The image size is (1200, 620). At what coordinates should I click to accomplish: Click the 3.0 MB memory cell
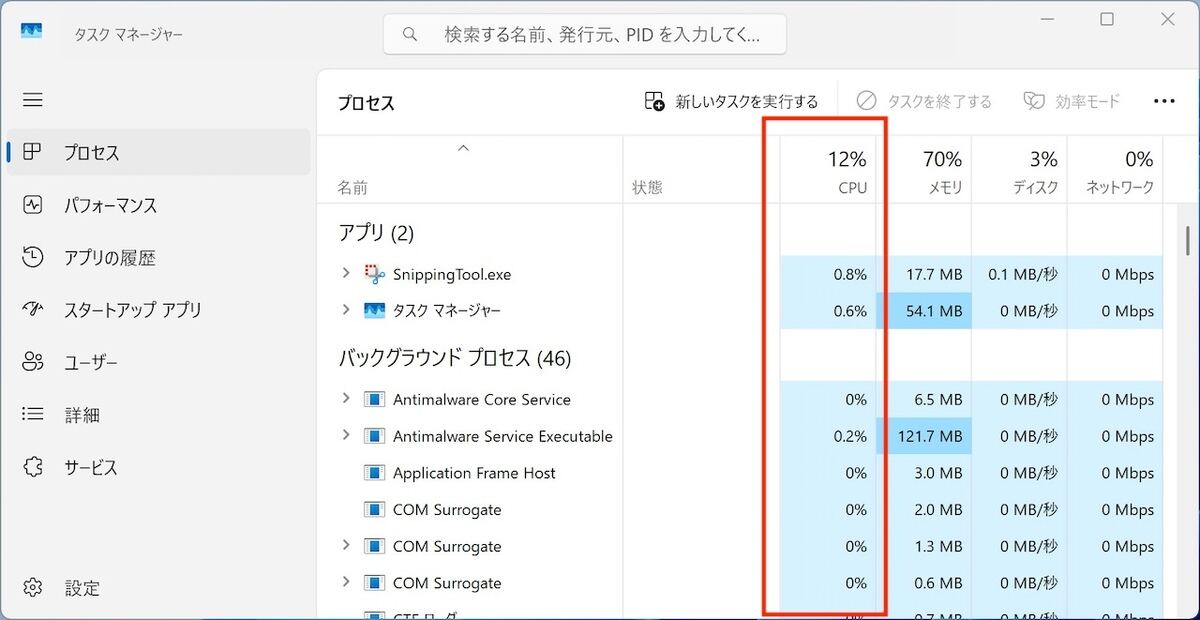[923, 473]
